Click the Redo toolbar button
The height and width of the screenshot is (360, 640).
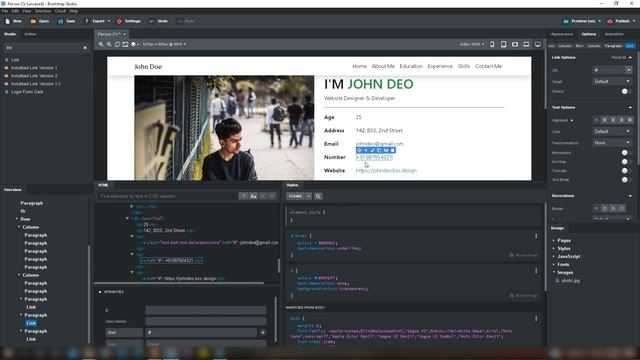point(186,21)
